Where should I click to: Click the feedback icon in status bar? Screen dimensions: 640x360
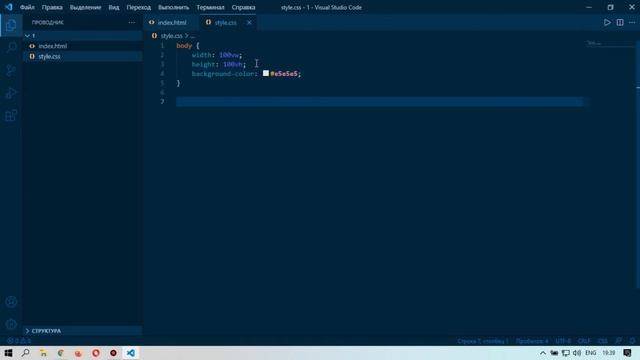(619, 341)
